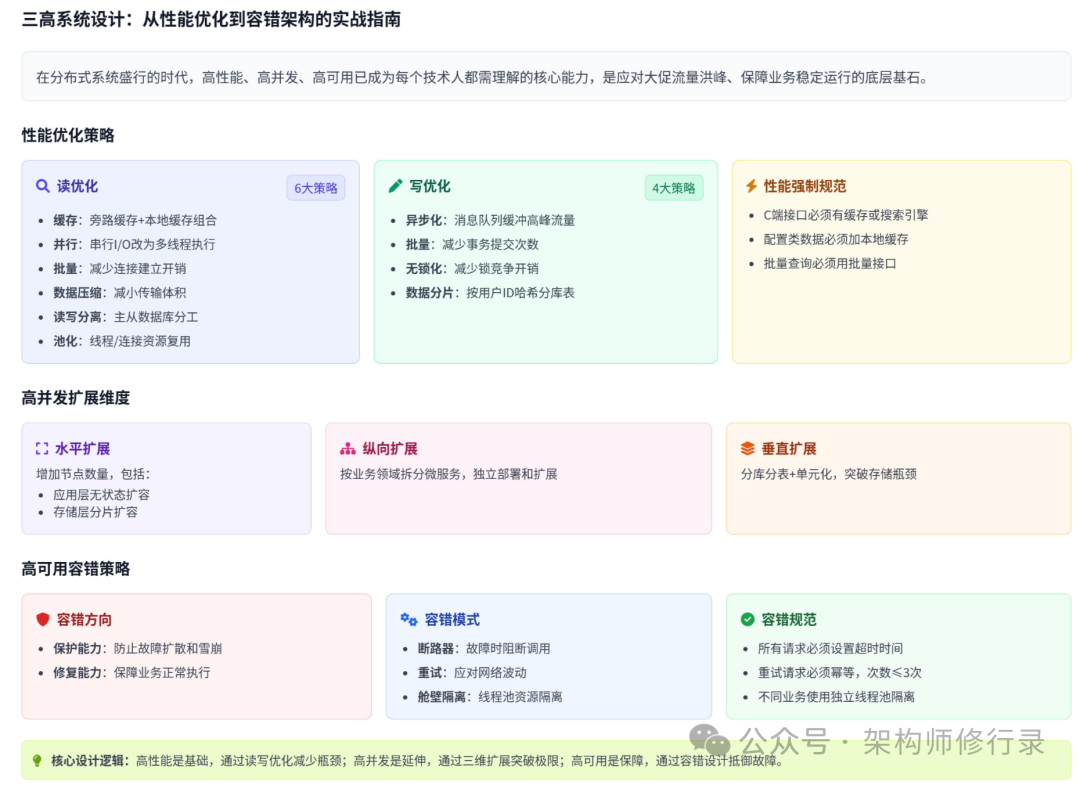
Task: Click the expand-arrows icon beside 水平扩展
Action: (42, 449)
